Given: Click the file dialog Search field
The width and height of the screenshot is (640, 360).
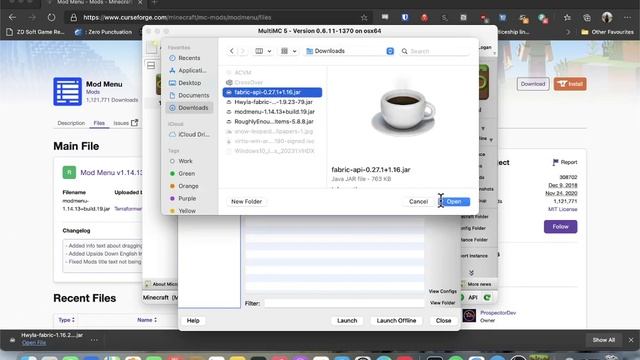Looking at the screenshot, I should click(x=435, y=51).
